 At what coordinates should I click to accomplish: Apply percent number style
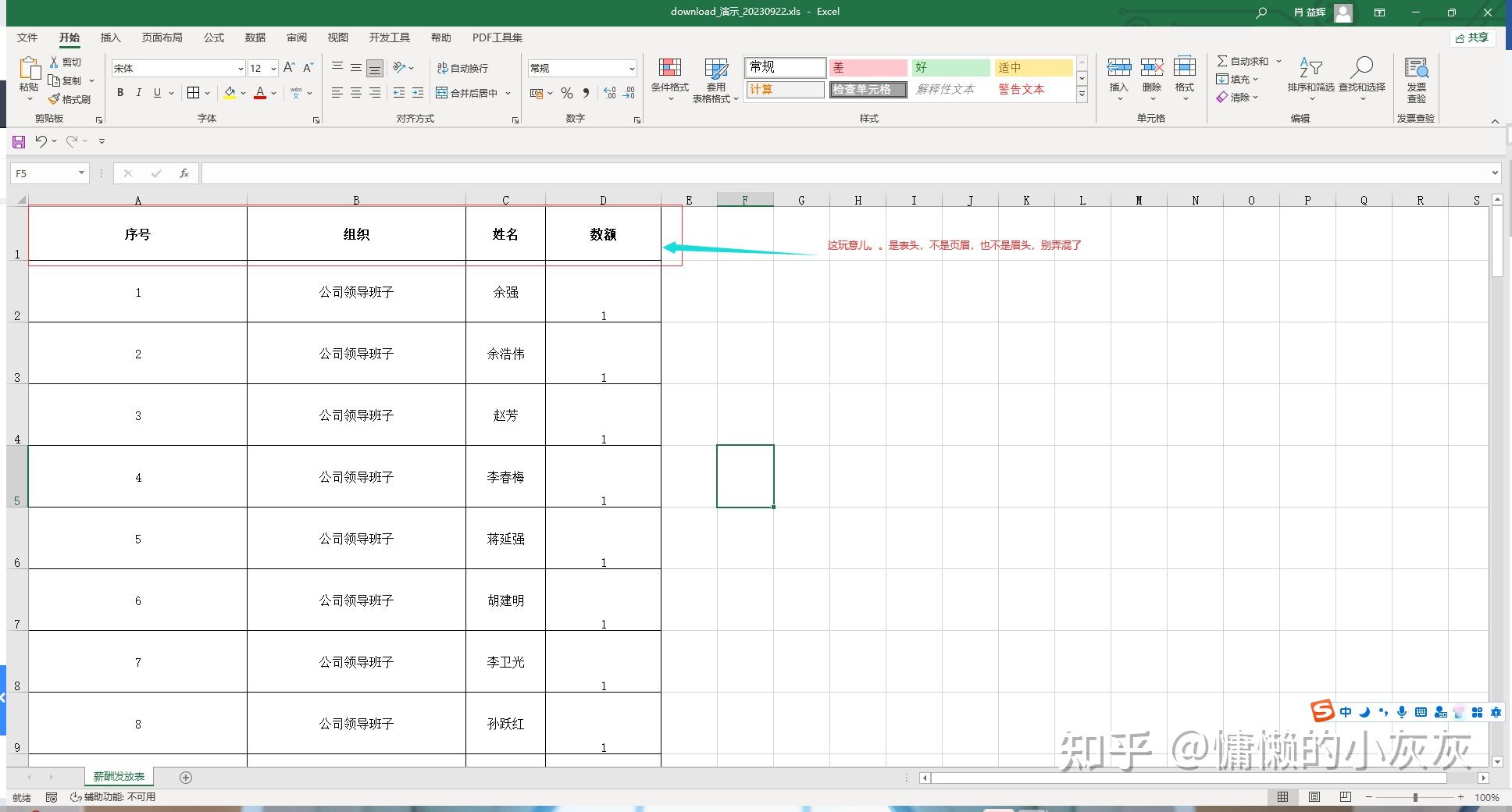pos(566,93)
